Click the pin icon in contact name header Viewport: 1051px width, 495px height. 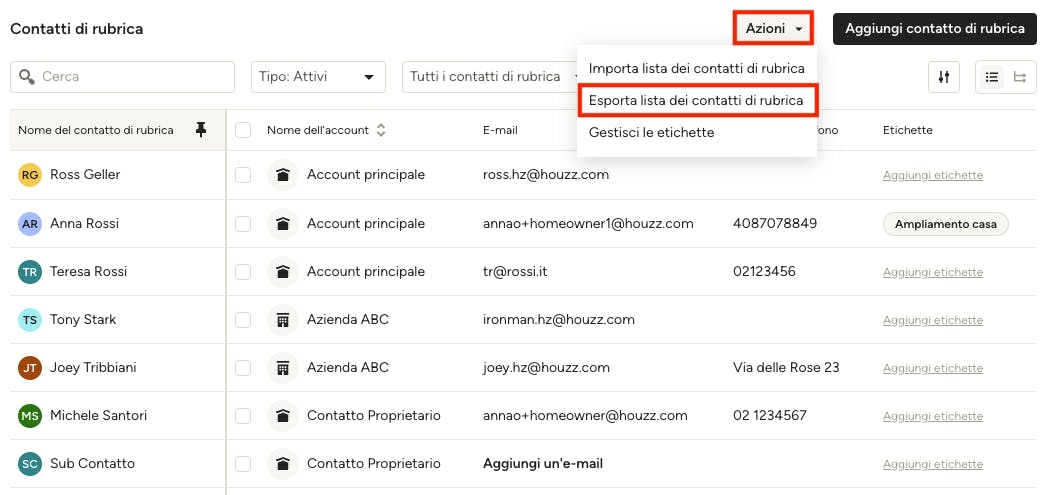[200, 130]
